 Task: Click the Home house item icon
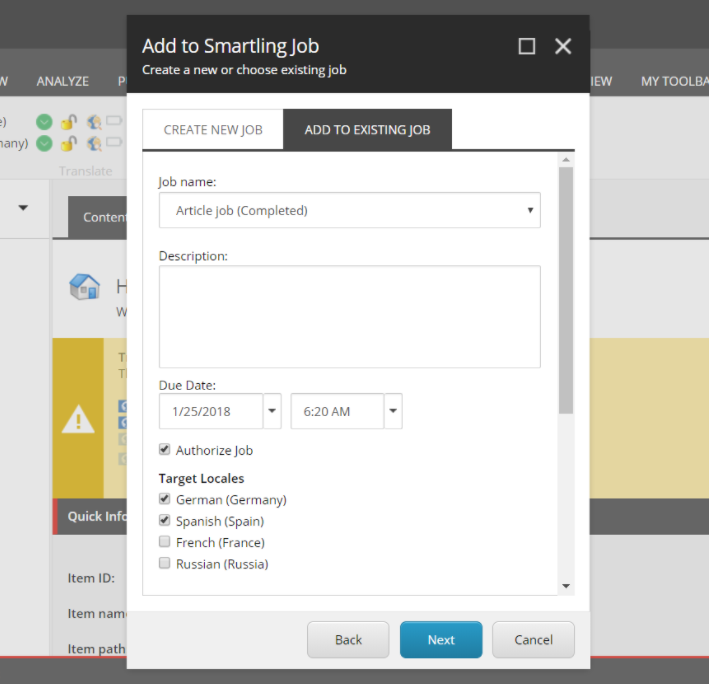click(x=85, y=287)
